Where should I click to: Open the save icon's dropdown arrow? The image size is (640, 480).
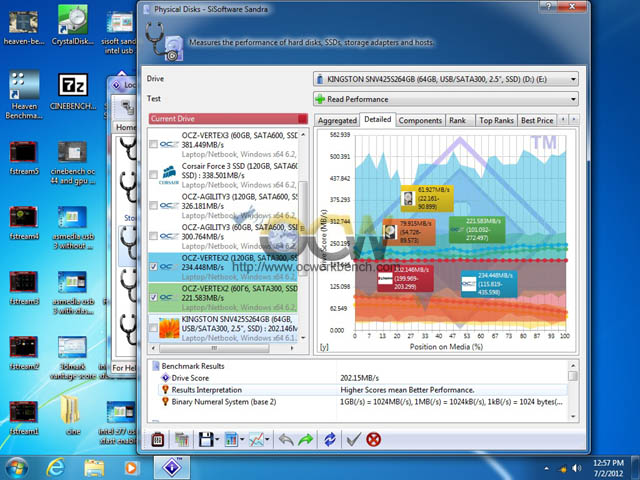[x=217, y=440]
